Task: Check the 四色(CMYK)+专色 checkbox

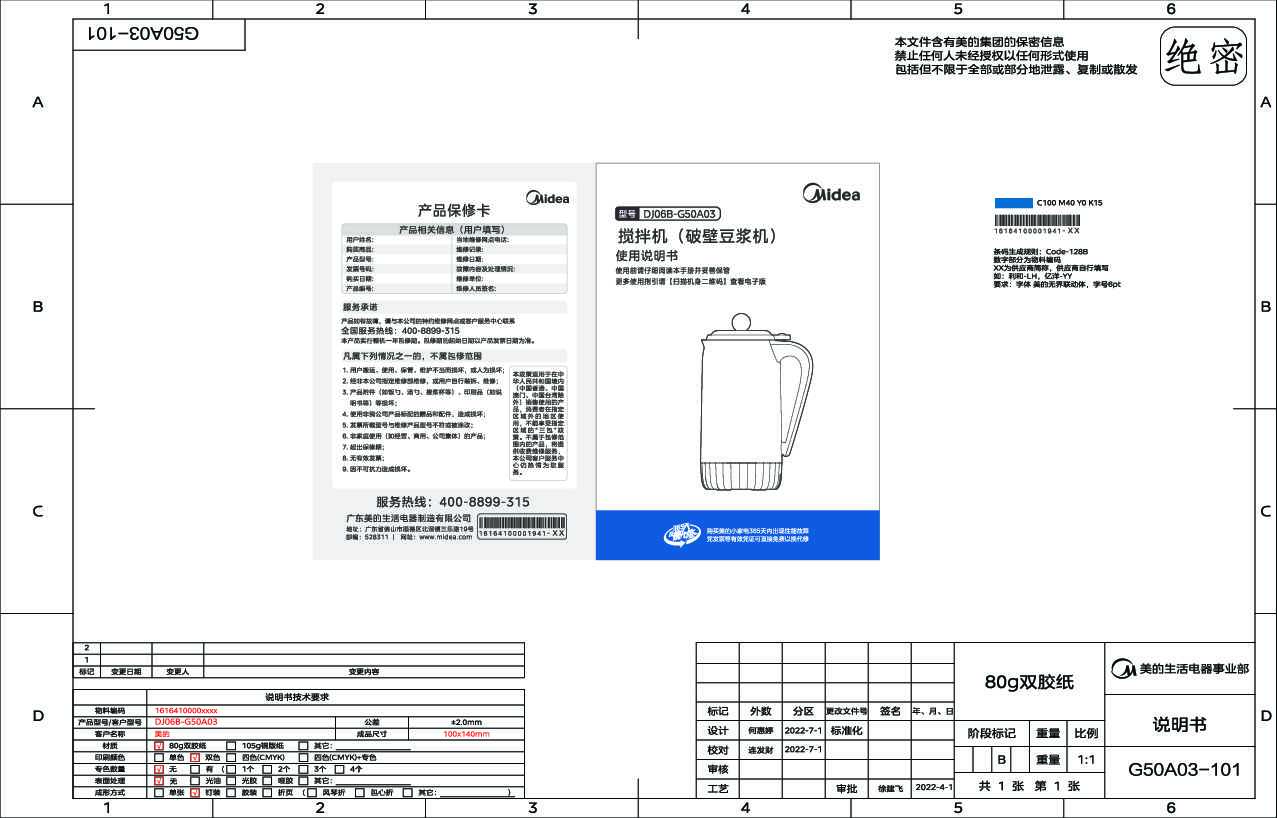Action: (303, 757)
